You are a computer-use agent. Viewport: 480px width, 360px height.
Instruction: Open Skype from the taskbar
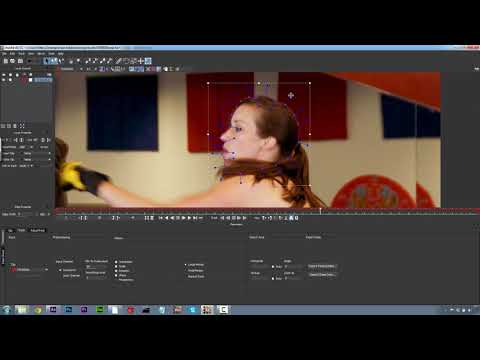click(192, 310)
